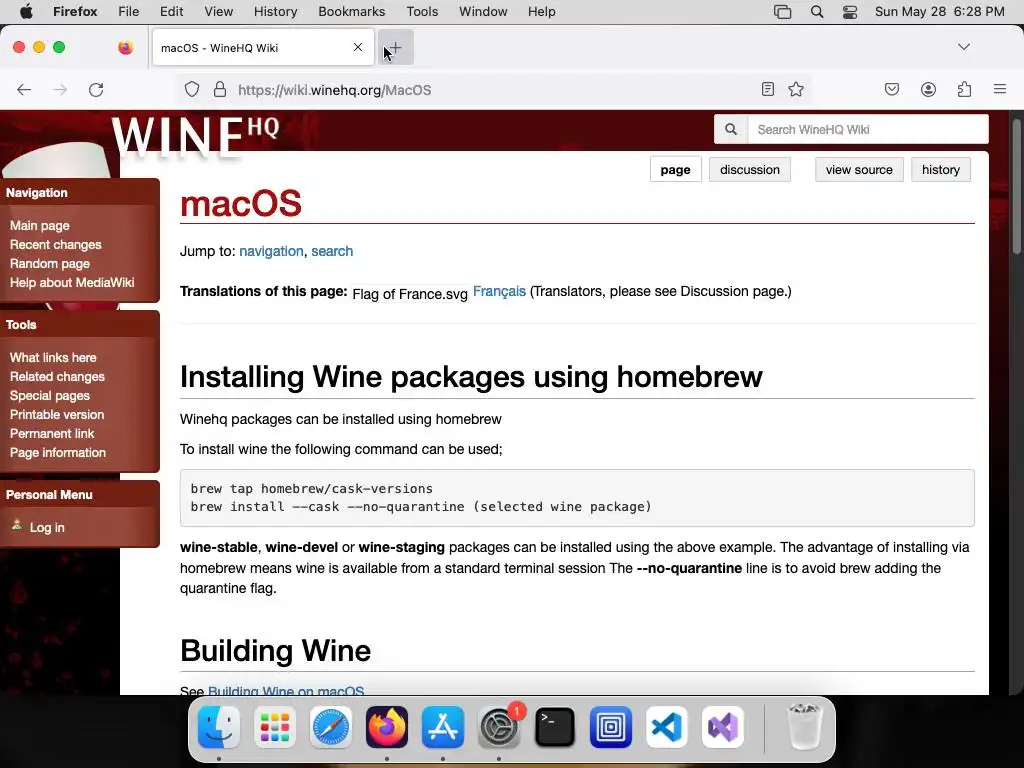1024x768 pixels.
Task: Open the Français translation link
Action: (499, 291)
